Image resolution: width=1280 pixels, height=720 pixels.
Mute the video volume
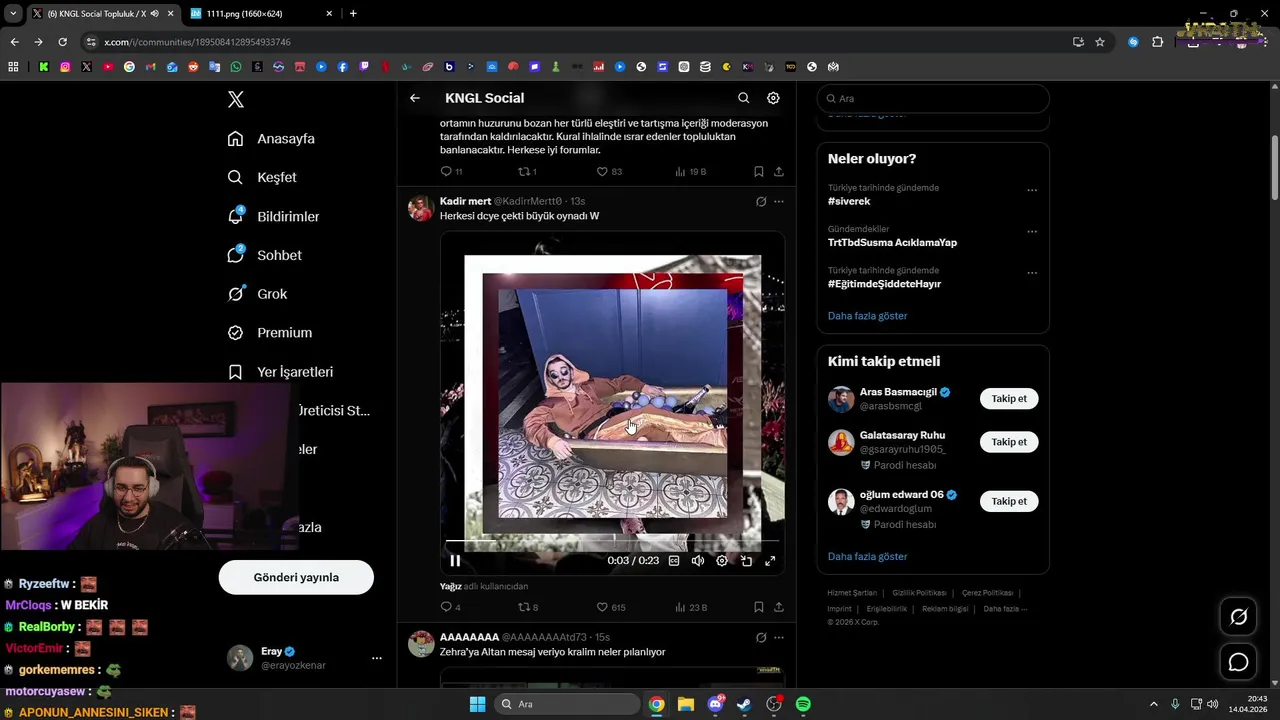[x=698, y=561]
